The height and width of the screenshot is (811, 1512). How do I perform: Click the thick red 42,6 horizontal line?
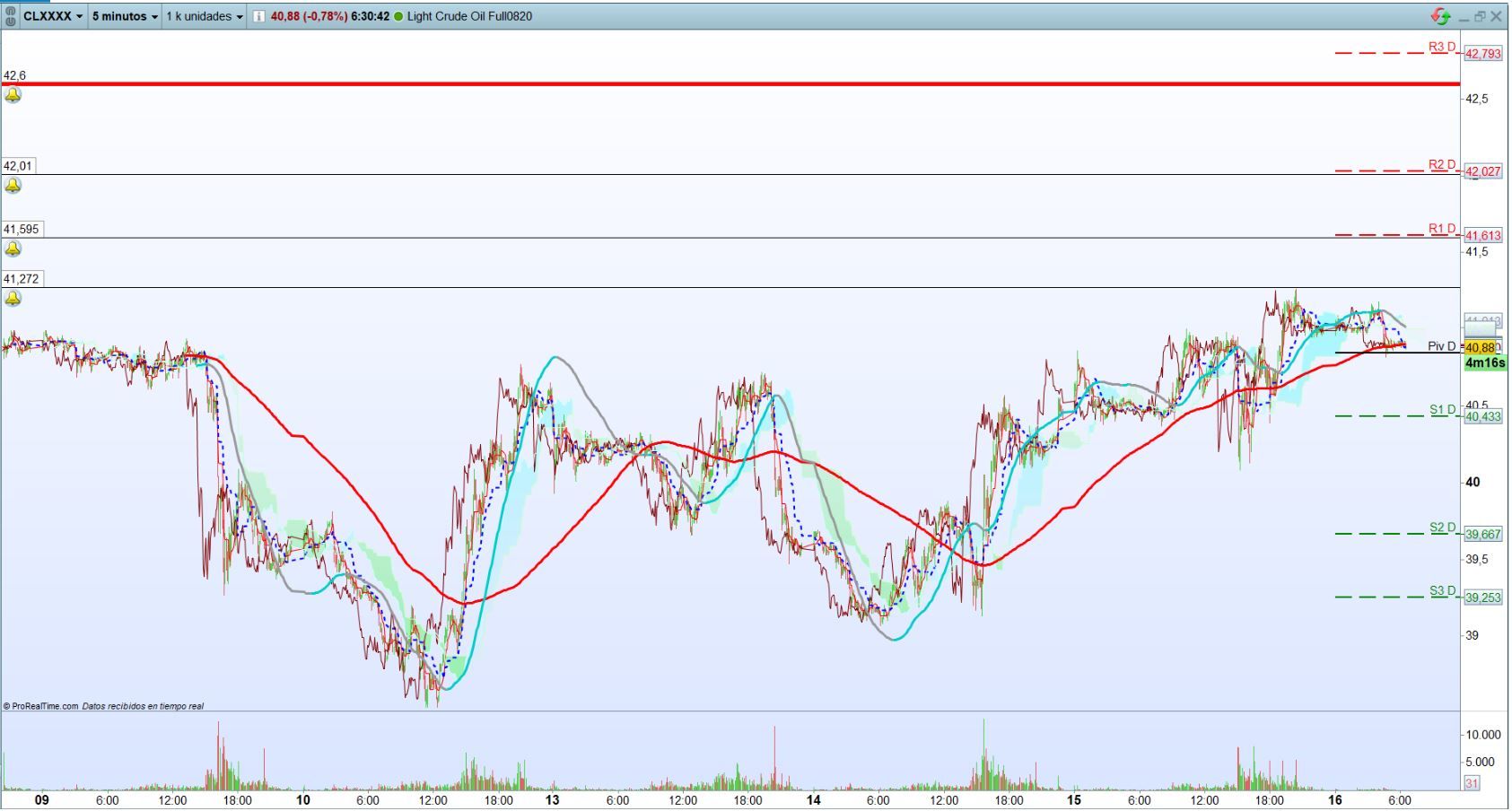pos(718,84)
